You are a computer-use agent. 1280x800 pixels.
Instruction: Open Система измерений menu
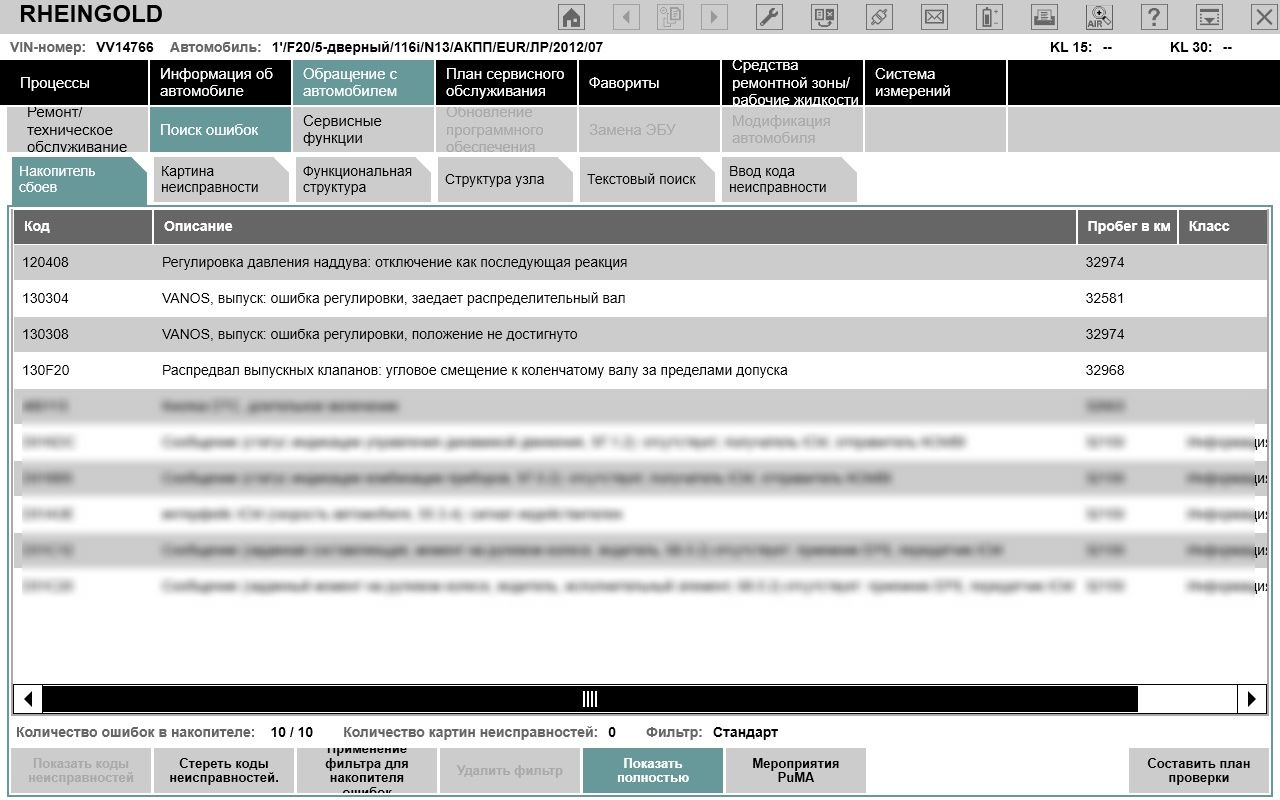[935, 82]
